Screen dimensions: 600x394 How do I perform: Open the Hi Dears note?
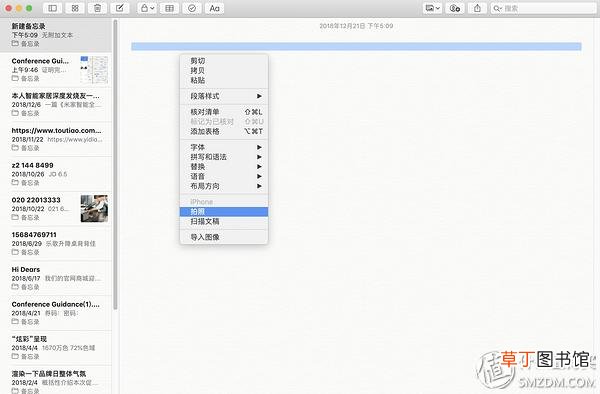coord(56,278)
